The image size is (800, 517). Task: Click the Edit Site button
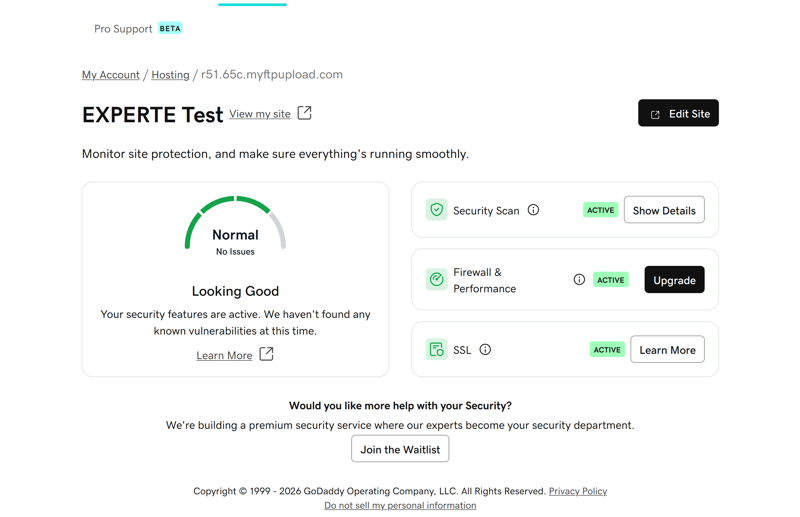(x=678, y=113)
